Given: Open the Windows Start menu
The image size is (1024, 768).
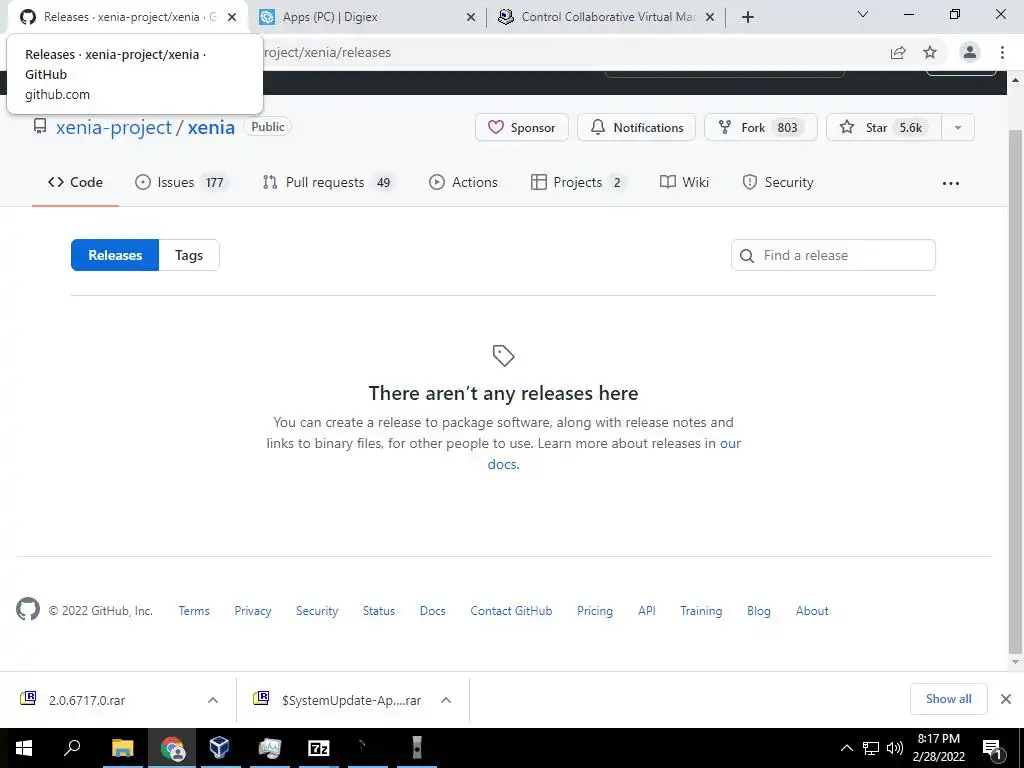Looking at the screenshot, I should [24, 748].
